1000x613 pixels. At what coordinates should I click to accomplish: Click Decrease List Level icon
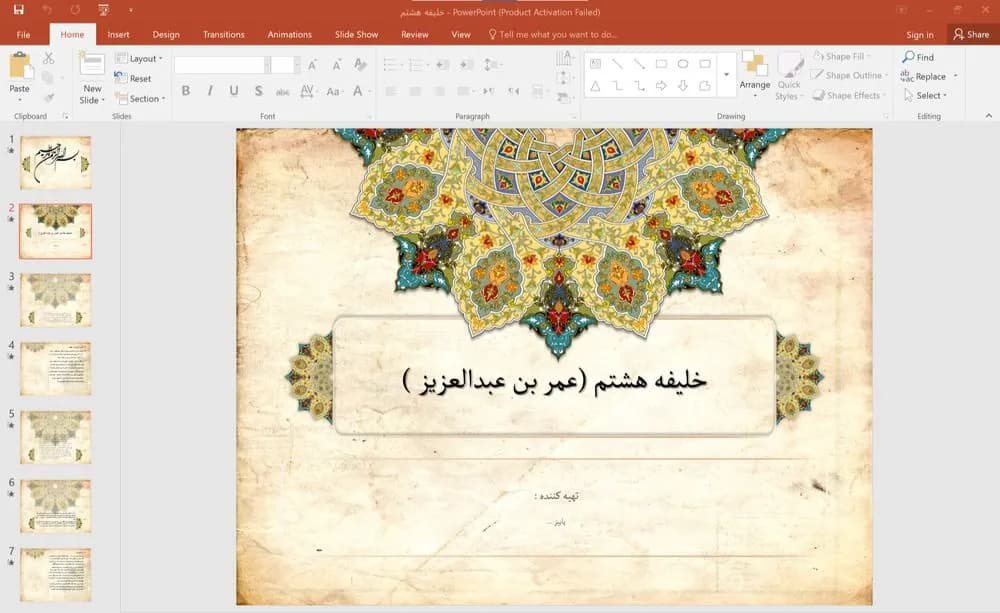click(x=443, y=64)
